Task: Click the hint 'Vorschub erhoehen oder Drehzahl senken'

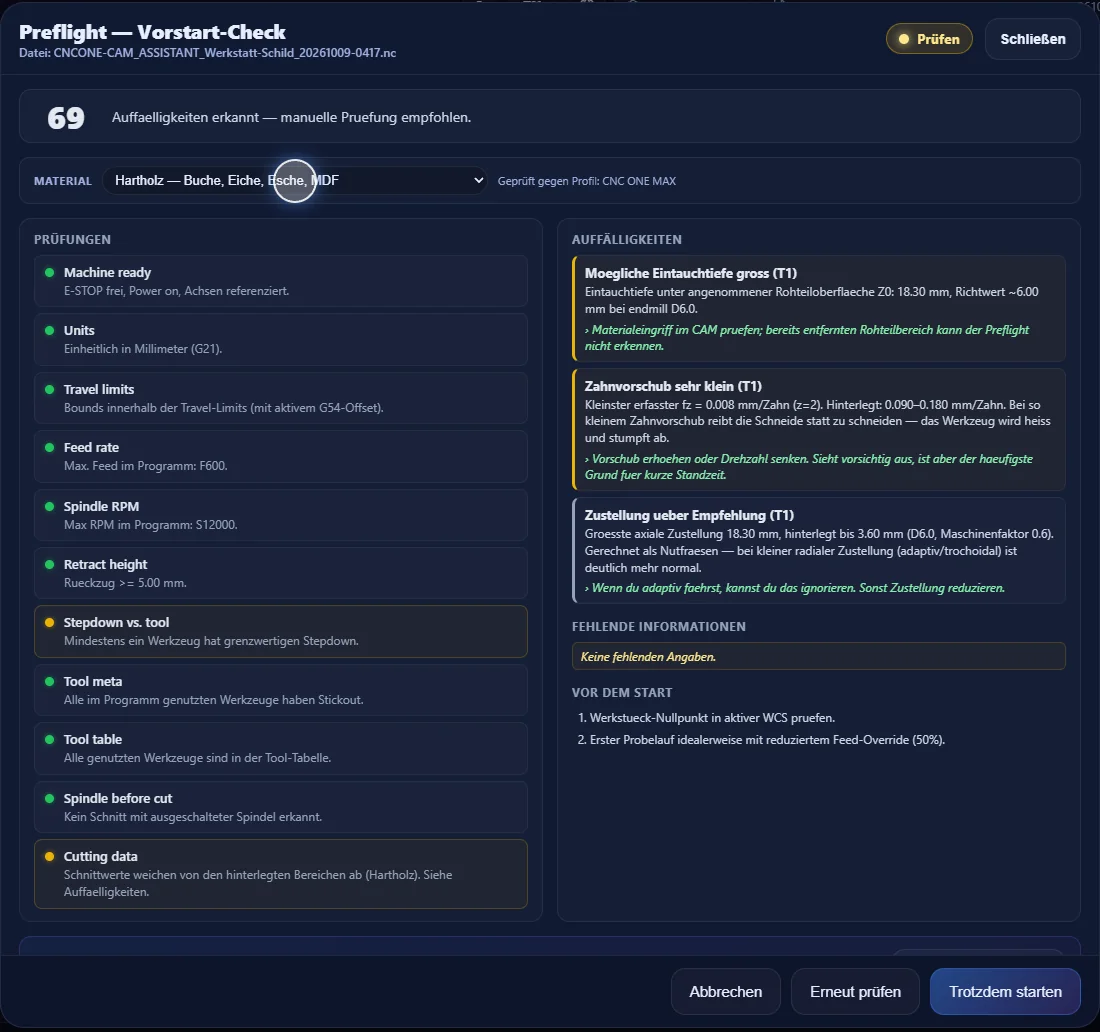Action: point(808,467)
